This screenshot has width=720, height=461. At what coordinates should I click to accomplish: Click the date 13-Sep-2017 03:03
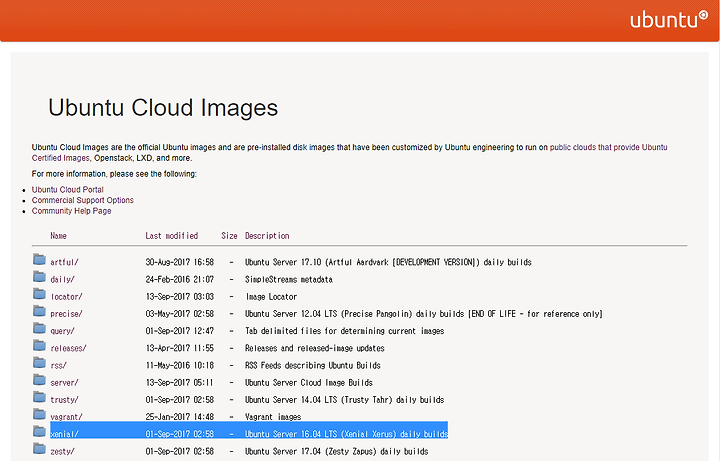pyautogui.click(x=180, y=297)
